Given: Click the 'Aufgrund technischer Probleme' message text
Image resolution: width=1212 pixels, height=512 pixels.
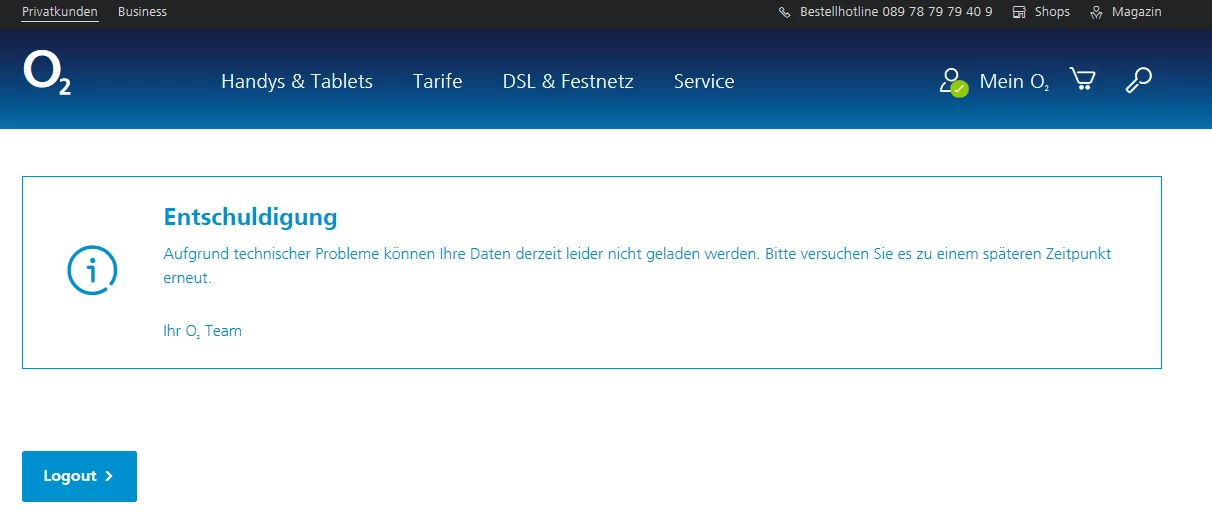Looking at the screenshot, I should point(637,266).
